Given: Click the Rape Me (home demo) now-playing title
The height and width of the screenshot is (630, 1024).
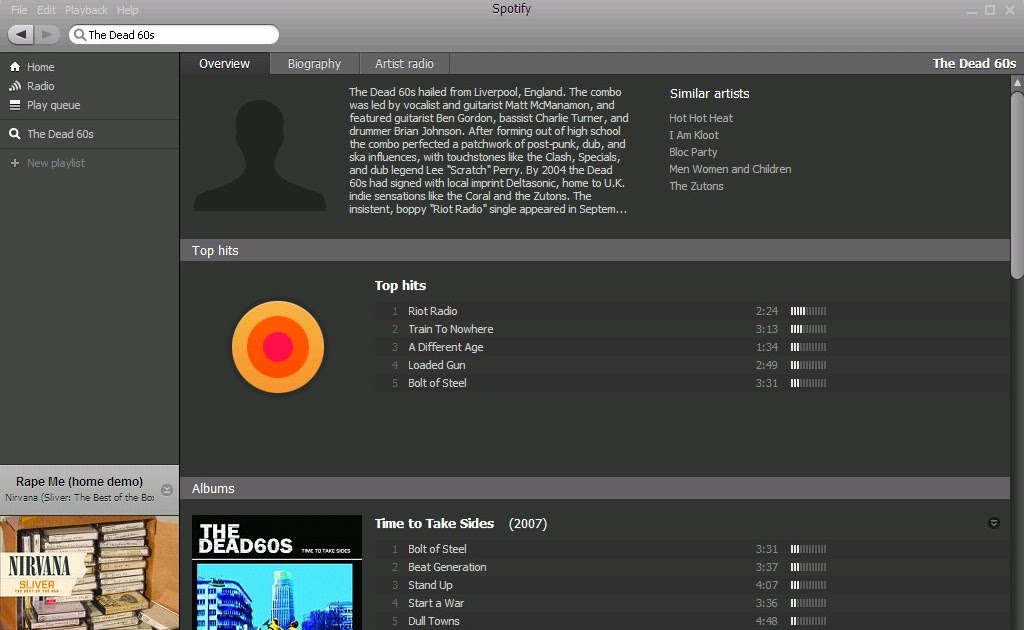Looking at the screenshot, I should [x=79, y=481].
